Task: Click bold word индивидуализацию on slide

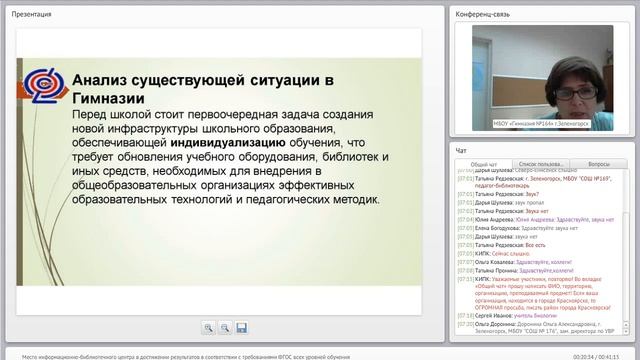Action: (228, 142)
